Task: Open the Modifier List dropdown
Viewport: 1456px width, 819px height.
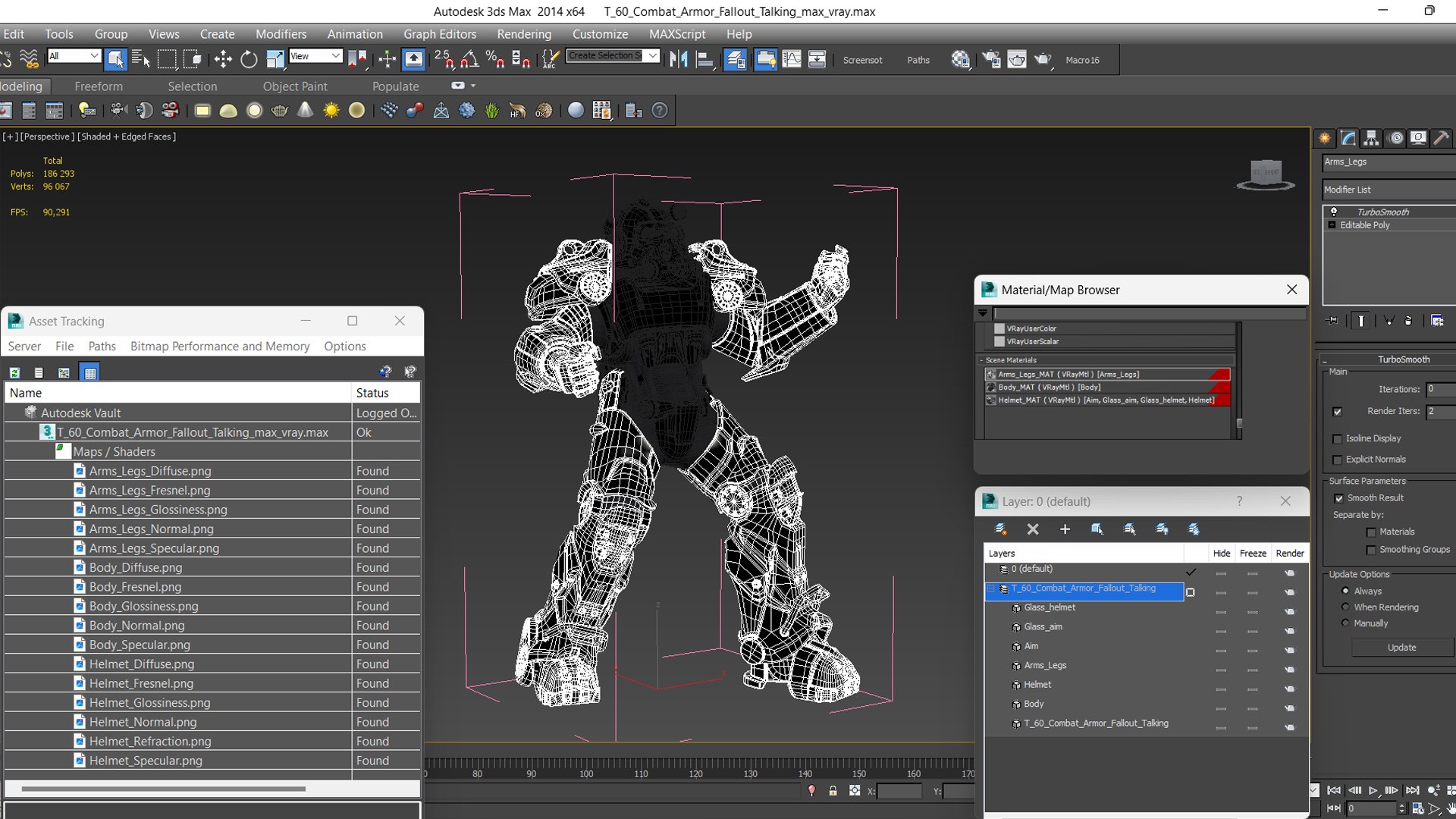Action: 1389,190
